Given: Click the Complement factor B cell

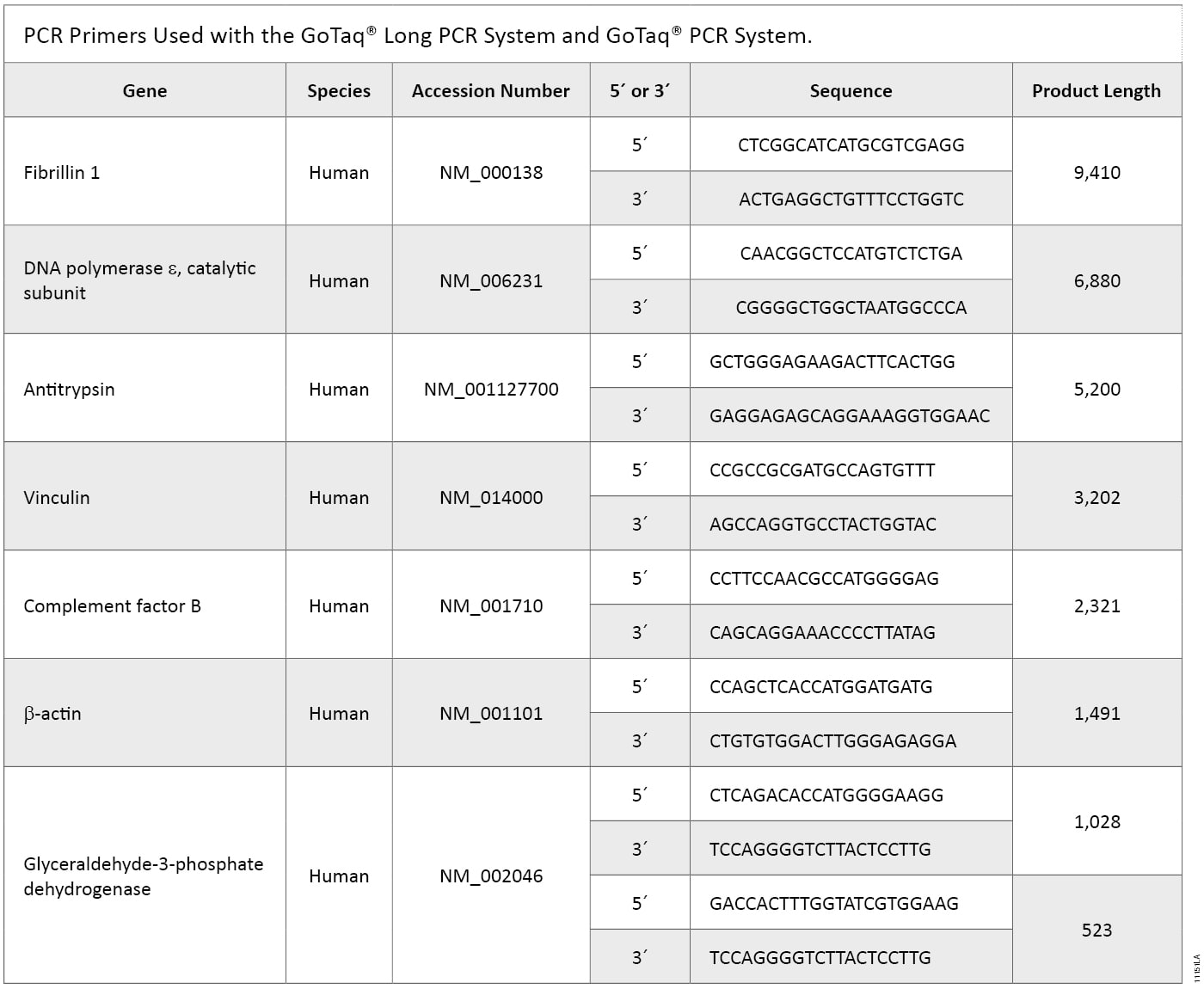Looking at the screenshot, I should pyautogui.click(x=112, y=605).
